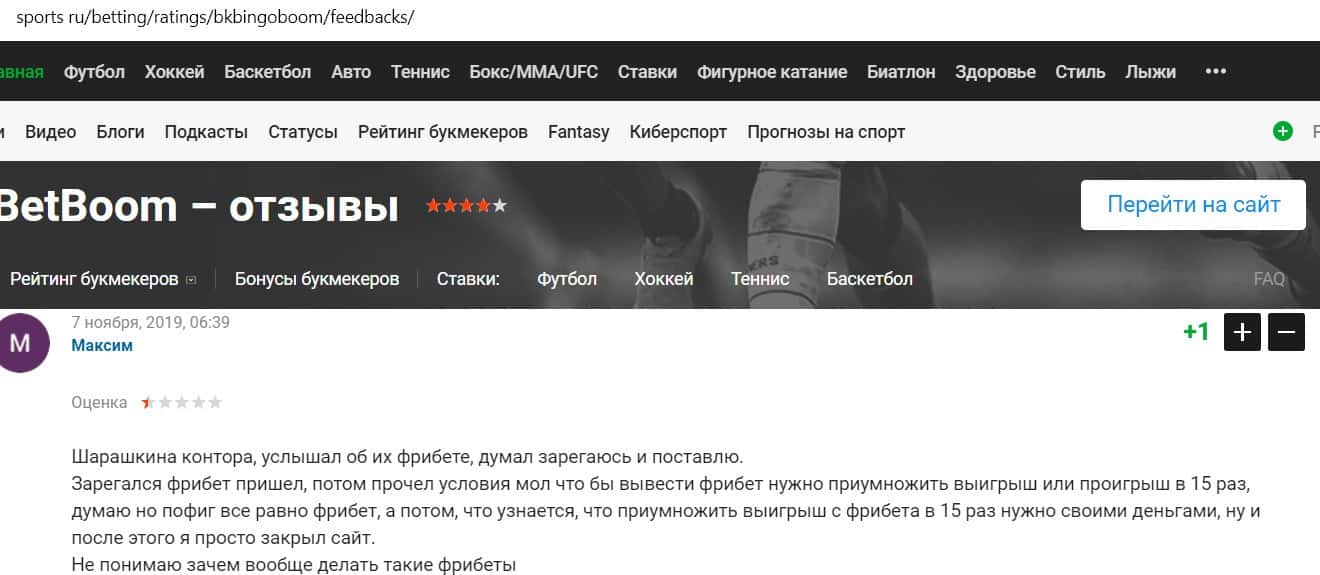Open the Бонусы букмекеров link
Screen dimensions: 1320x575
[317, 279]
